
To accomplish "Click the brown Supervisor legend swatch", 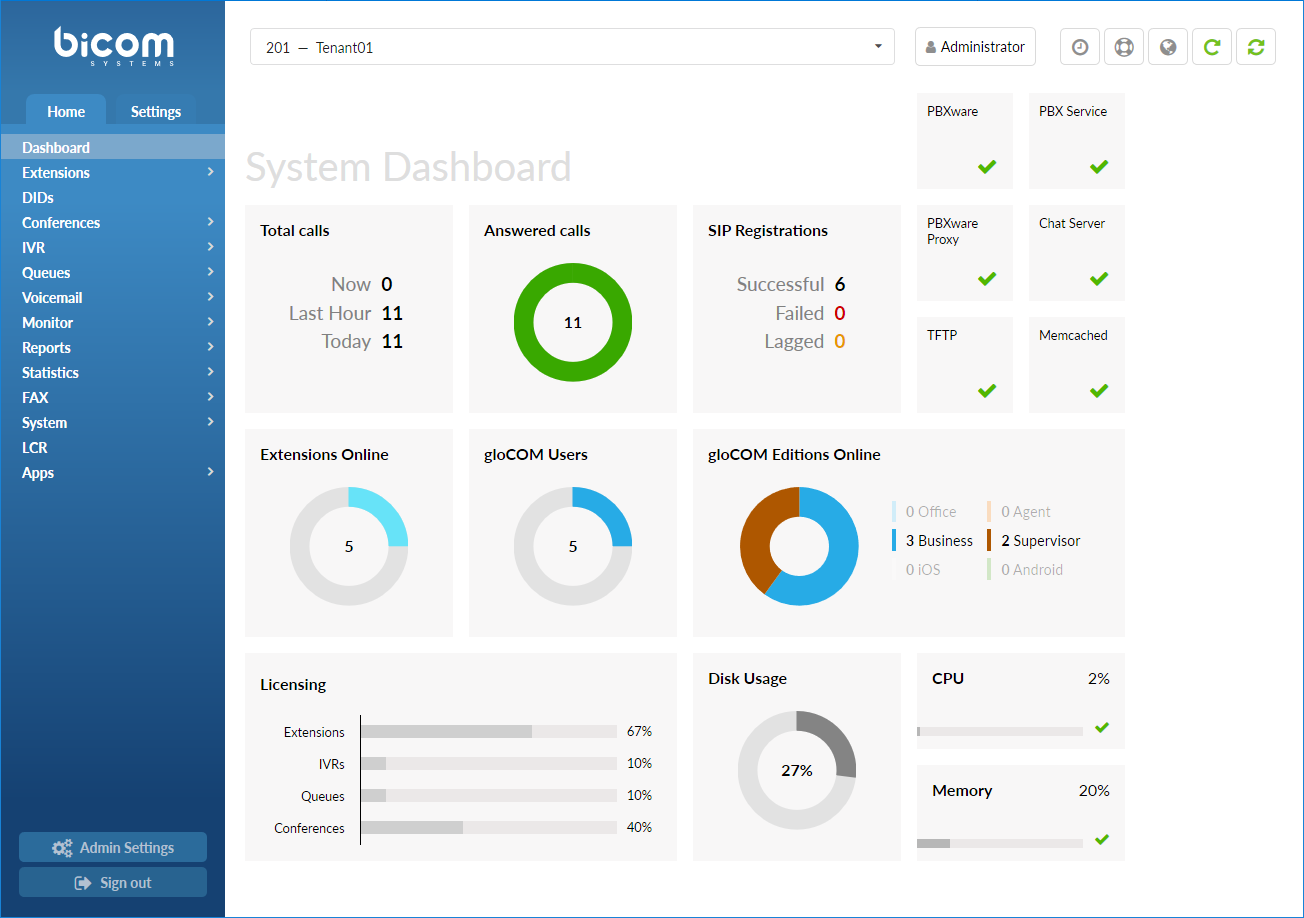I will [x=989, y=541].
